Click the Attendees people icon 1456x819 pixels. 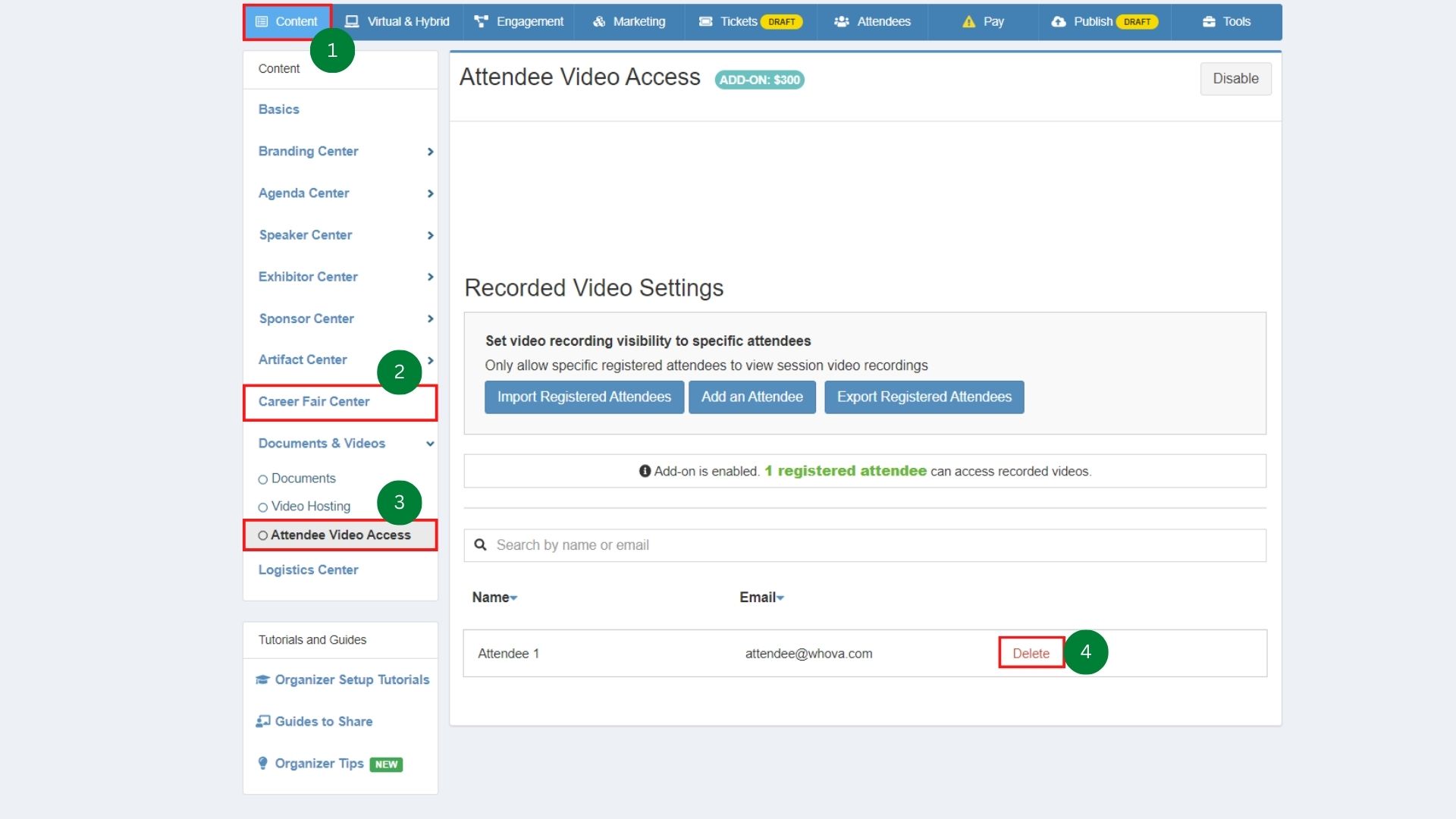coord(841,21)
